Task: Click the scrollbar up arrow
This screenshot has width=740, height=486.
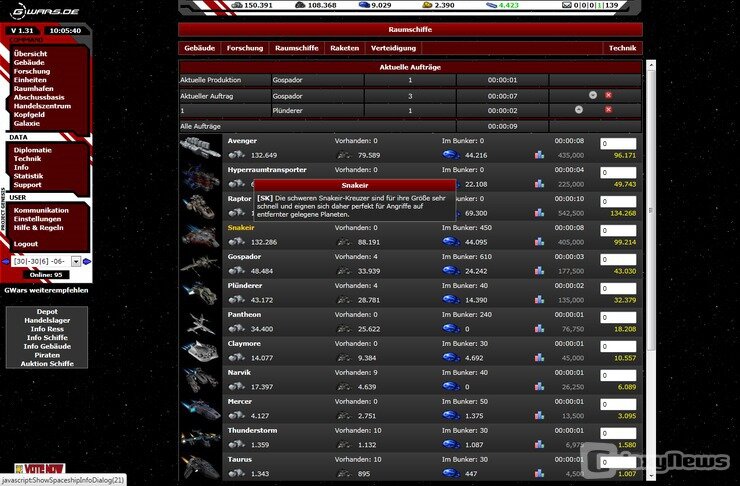Action: (651, 64)
